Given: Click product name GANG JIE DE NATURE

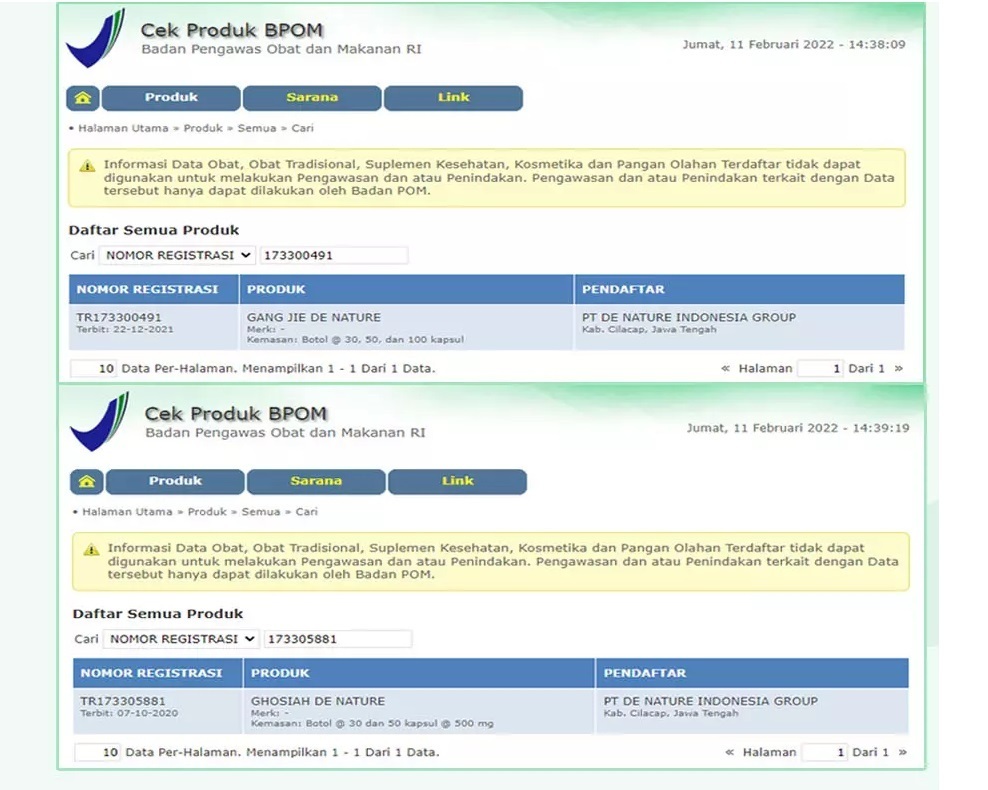Looking at the screenshot, I should (314, 318).
